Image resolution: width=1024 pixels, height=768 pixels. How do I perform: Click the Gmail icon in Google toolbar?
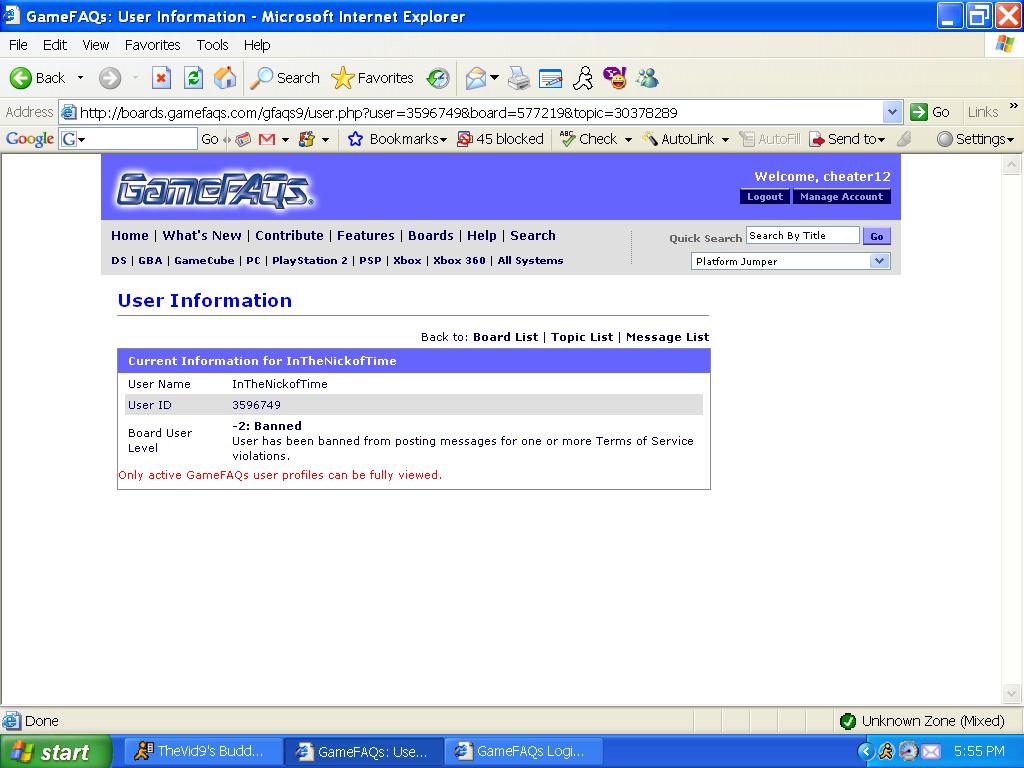click(x=267, y=139)
